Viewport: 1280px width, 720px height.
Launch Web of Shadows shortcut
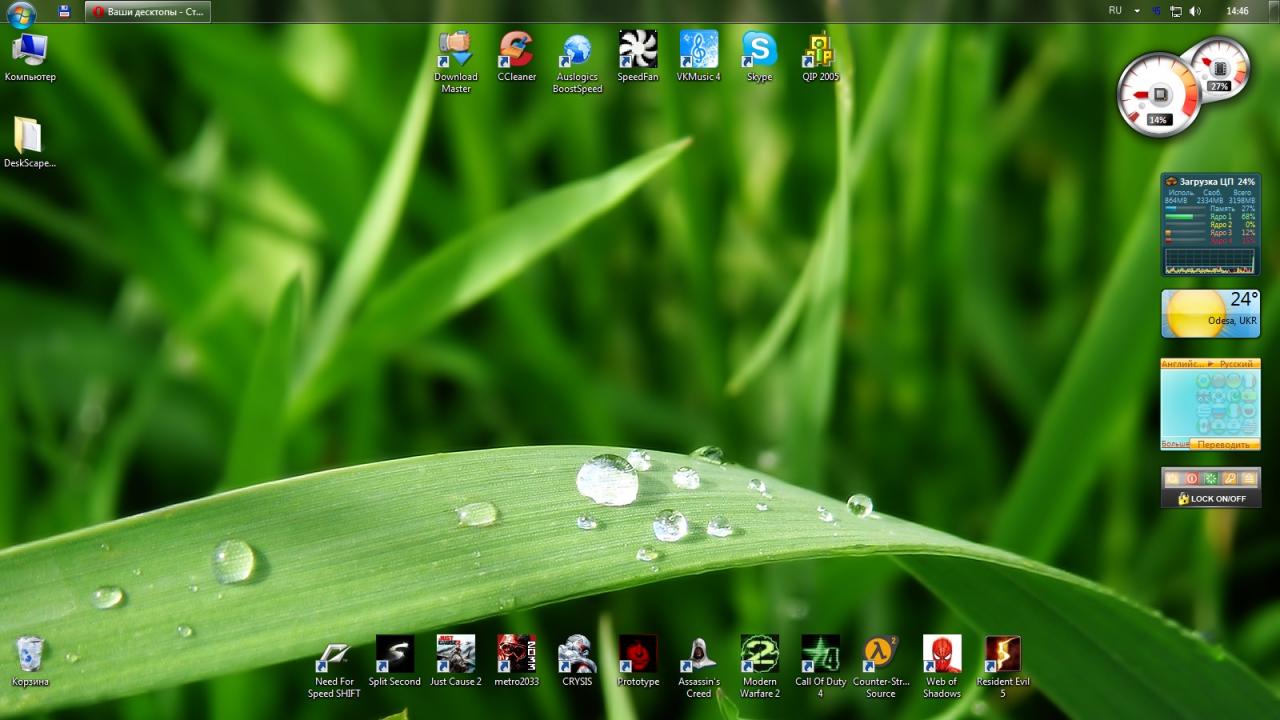(942, 667)
